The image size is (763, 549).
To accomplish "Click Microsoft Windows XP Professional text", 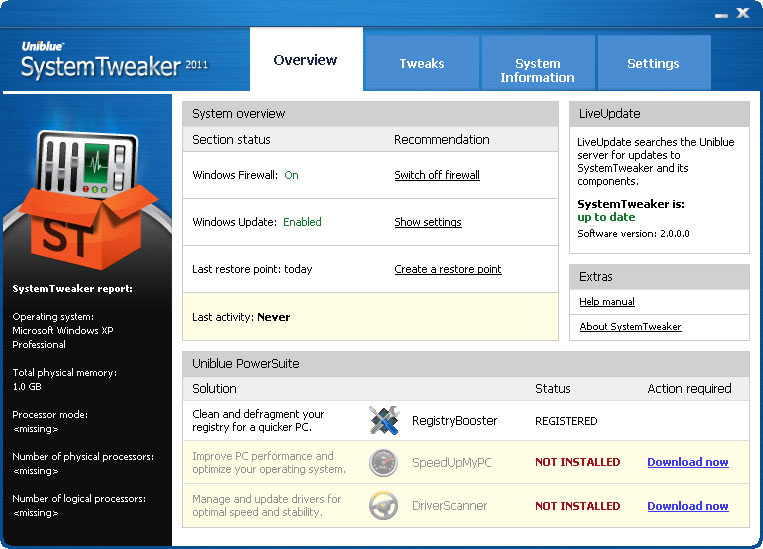I will click(63, 337).
